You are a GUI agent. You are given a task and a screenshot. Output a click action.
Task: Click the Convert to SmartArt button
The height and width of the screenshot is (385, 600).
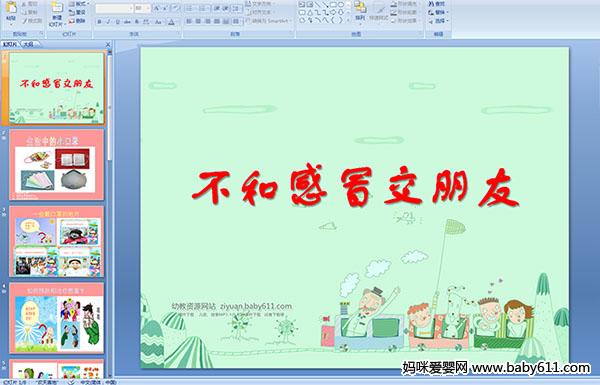point(269,21)
